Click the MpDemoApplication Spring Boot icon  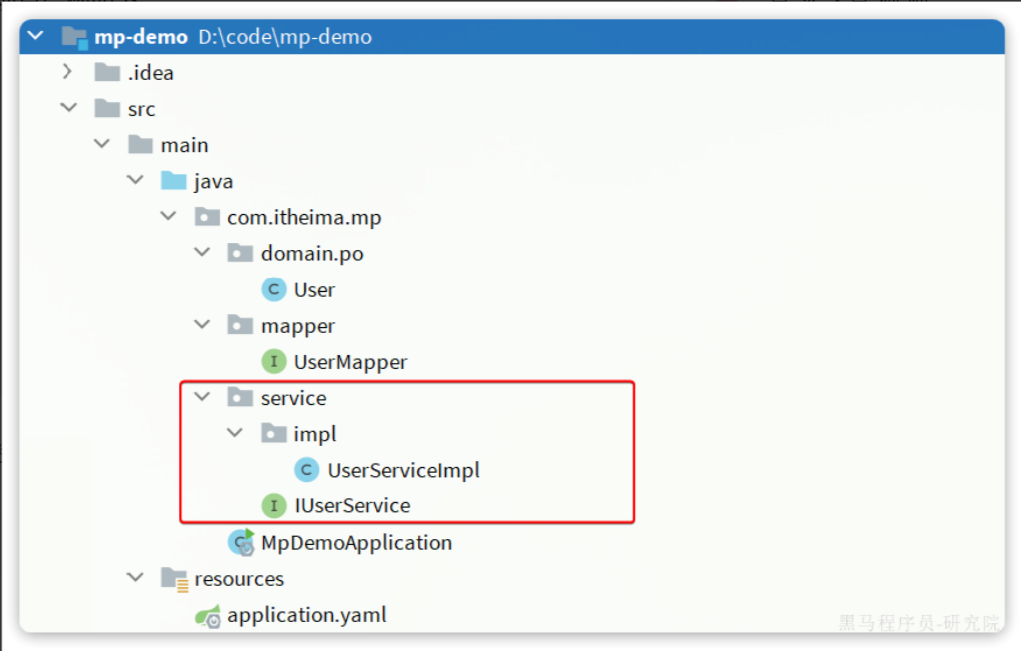[x=240, y=543]
